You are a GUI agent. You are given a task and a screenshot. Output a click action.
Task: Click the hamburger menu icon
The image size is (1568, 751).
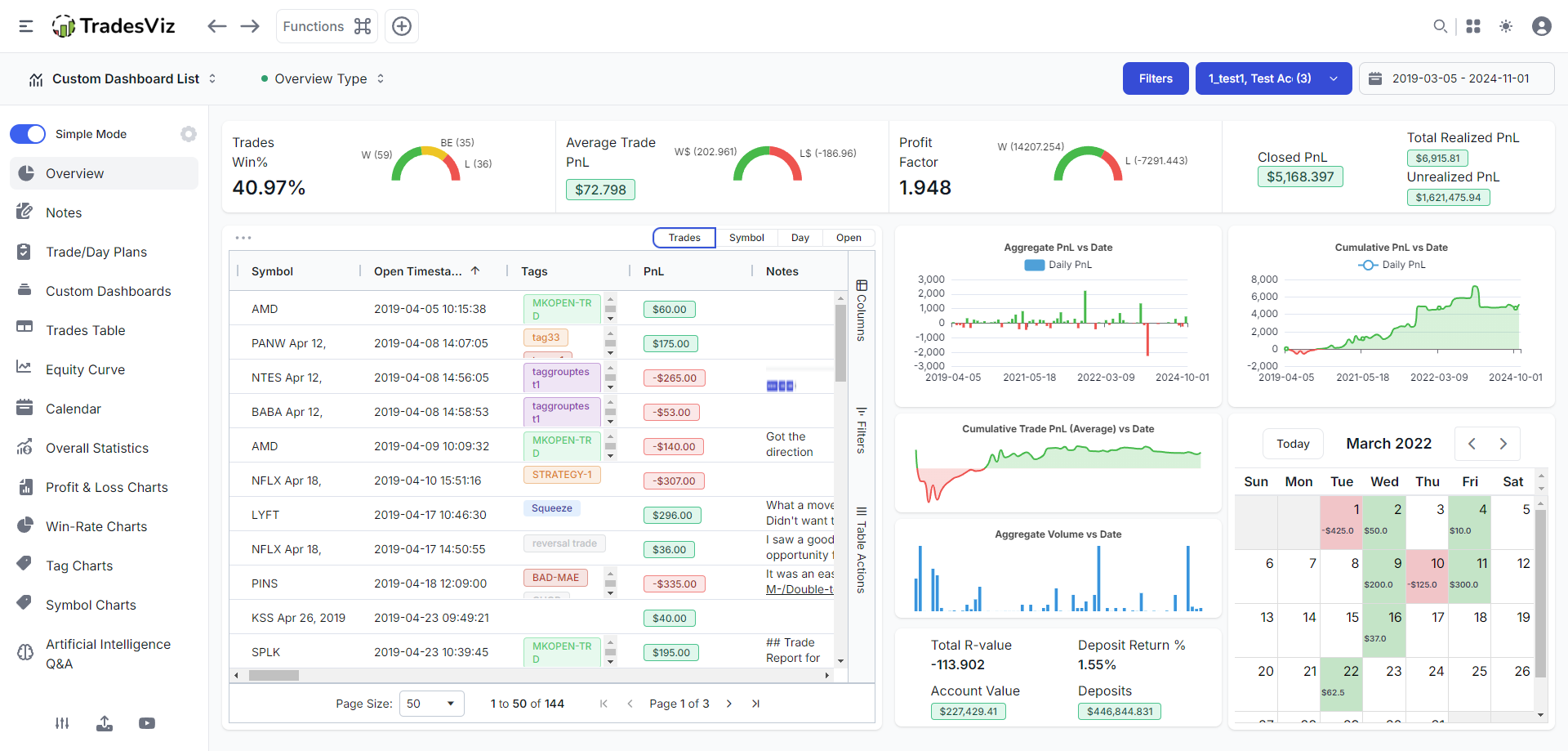[26, 26]
